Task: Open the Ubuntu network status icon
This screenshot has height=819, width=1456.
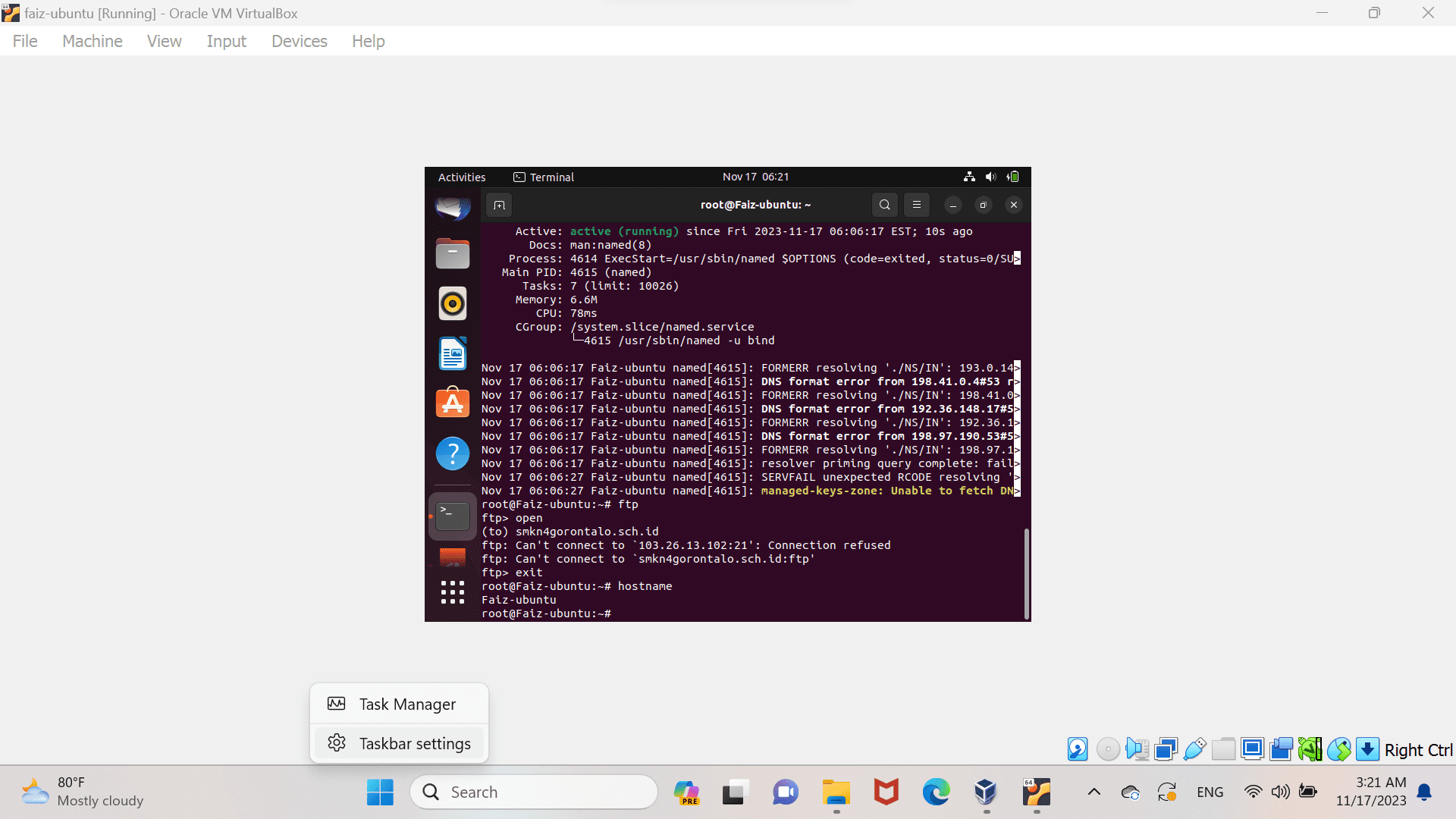Action: [969, 177]
